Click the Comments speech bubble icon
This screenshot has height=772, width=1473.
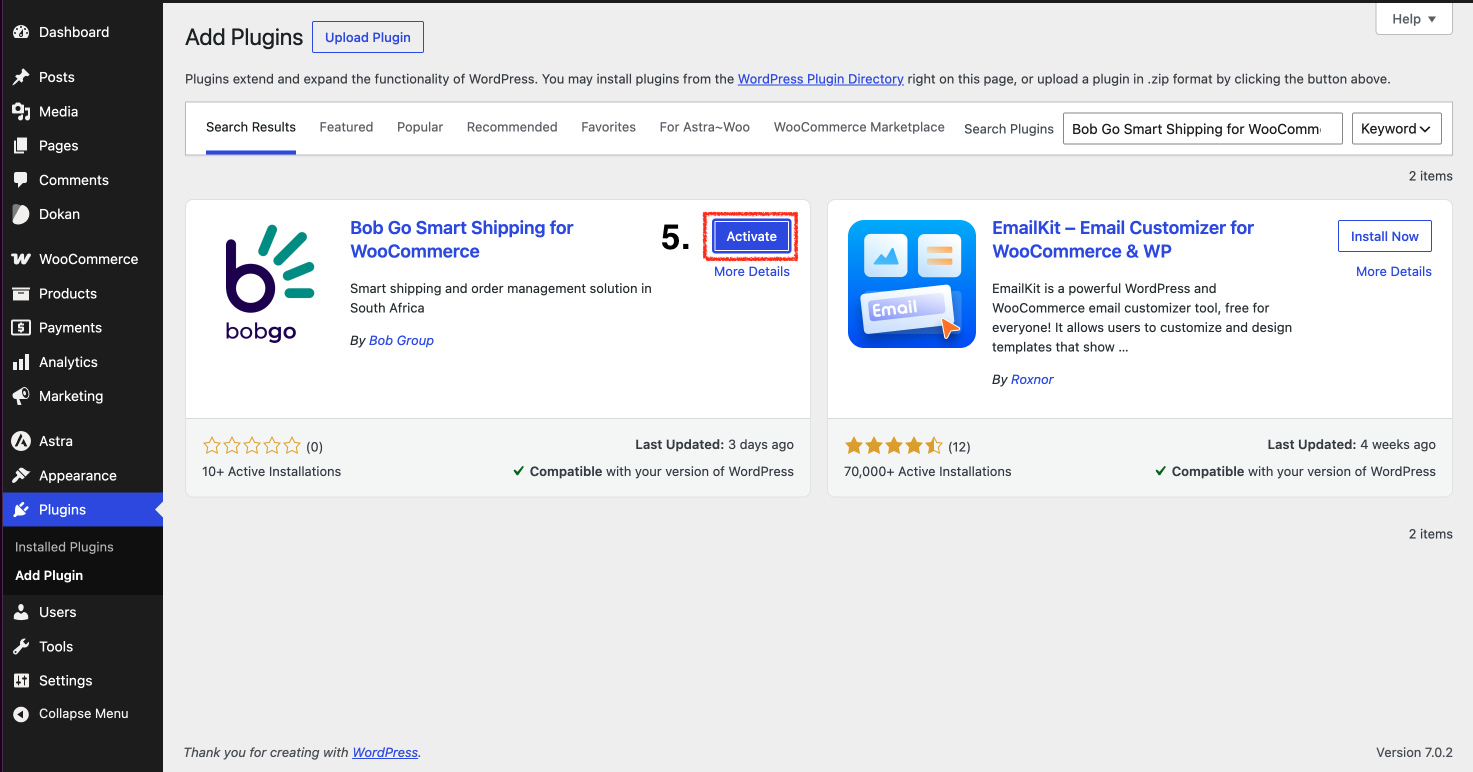21,180
